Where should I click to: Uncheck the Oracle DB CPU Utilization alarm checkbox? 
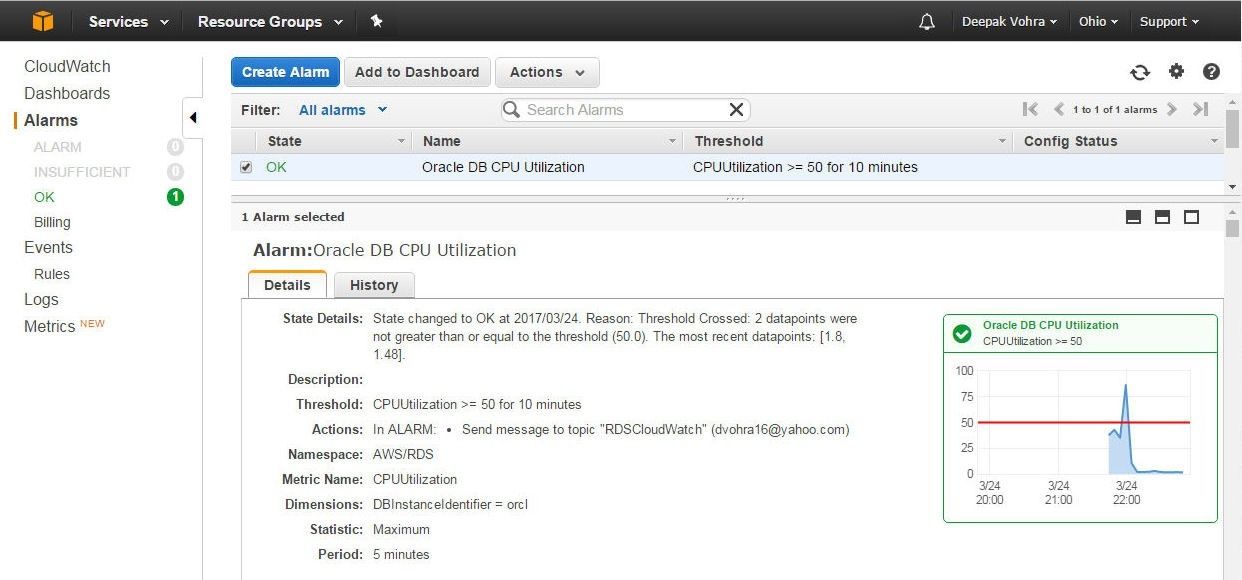pos(246,167)
